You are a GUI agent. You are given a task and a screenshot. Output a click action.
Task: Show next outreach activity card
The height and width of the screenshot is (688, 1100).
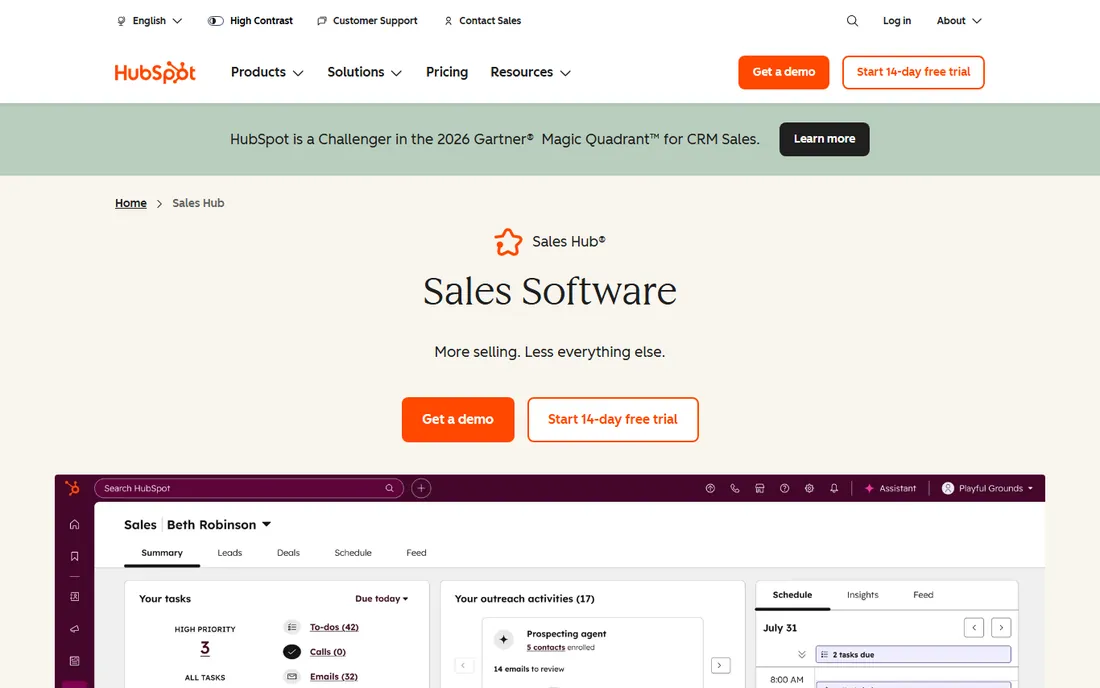pyautogui.click(x=720, y=665)
